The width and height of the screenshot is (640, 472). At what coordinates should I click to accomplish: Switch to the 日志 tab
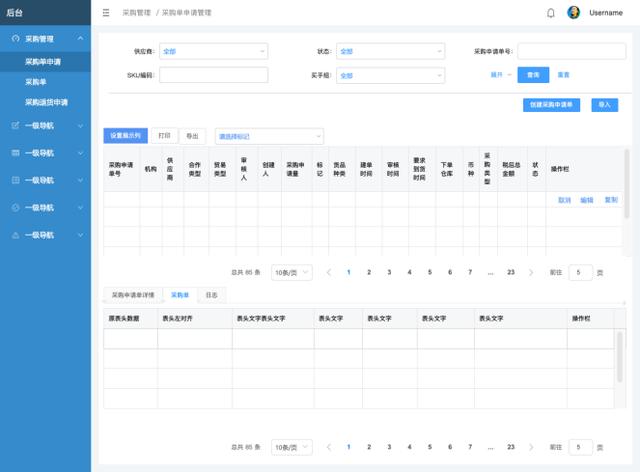[x=211, y=295]
